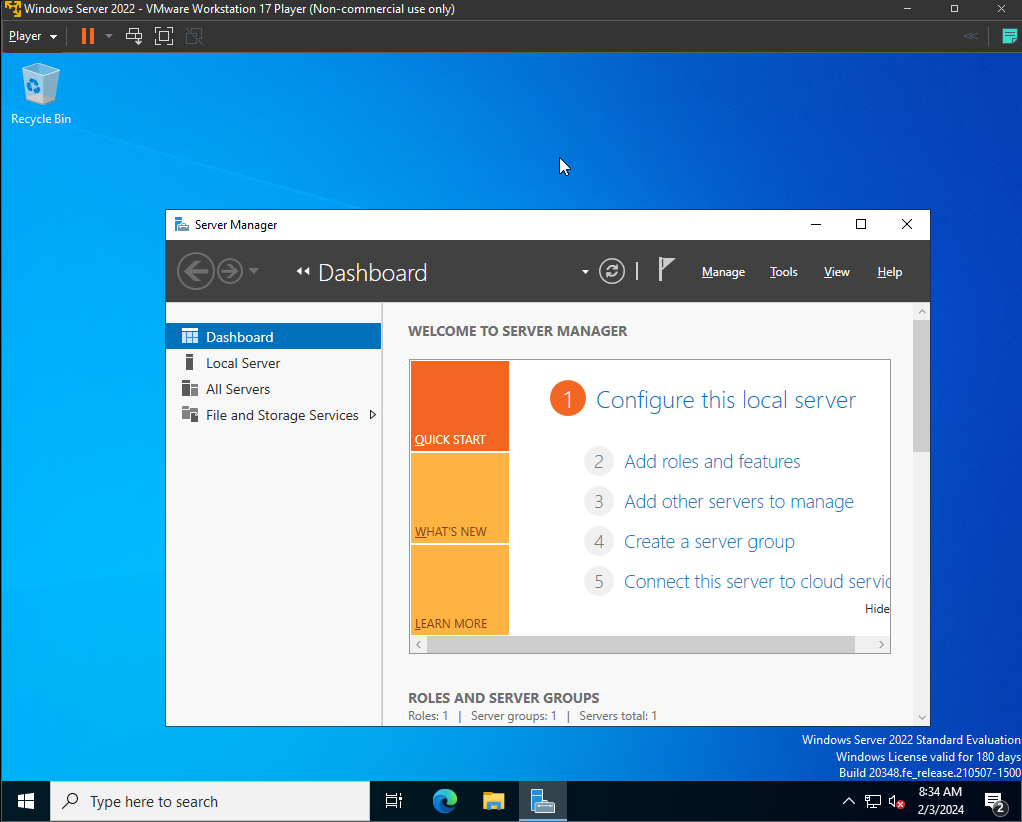This screenshot has height=822, width=1022.
Task: Open the Help menu
Action: click(889, 272)
